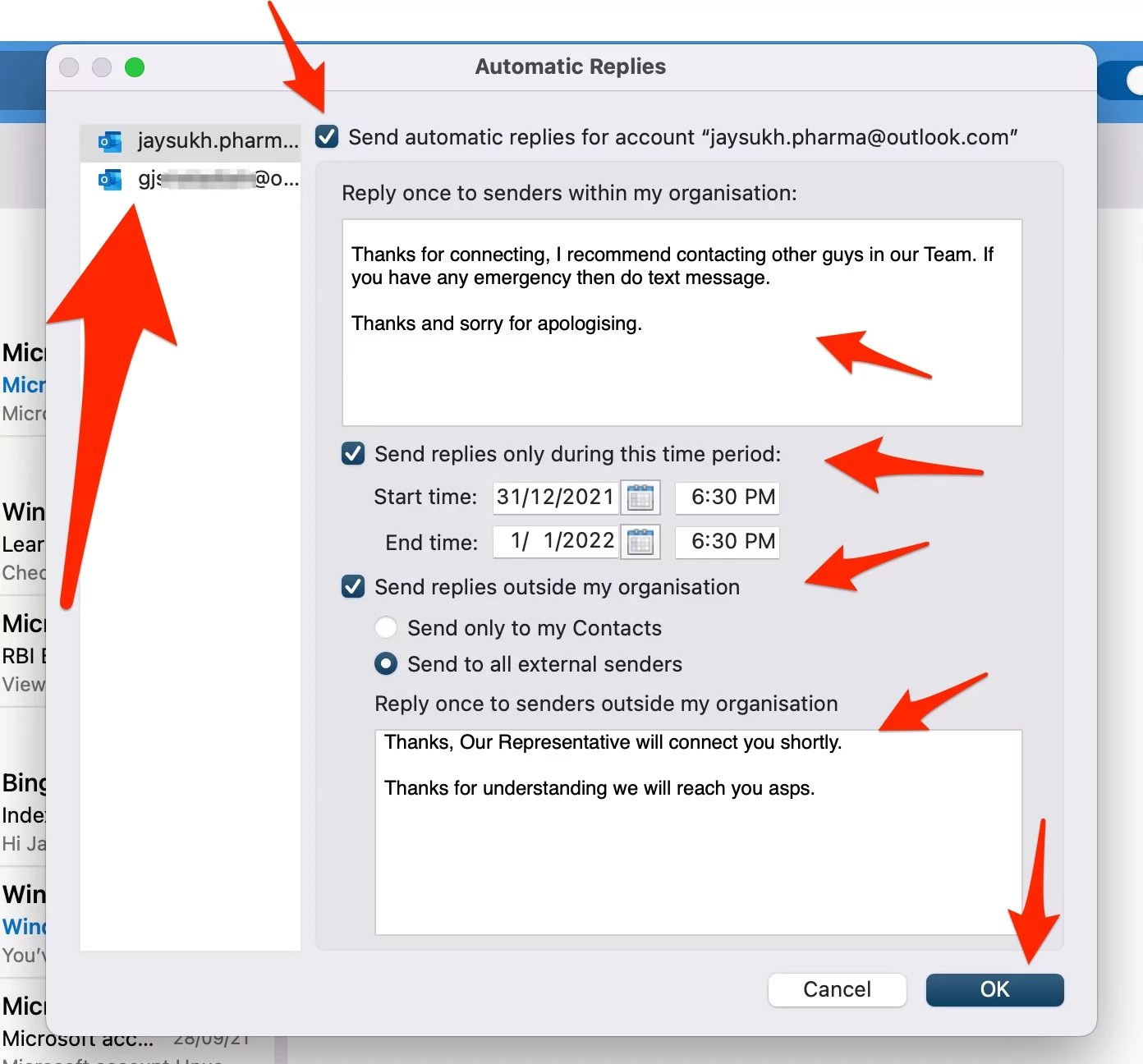Image resolution: width=1143 pixels, height=1064 pixels.
Task: Cancel the Automatic Replies dialog
Action: (837, 989)
